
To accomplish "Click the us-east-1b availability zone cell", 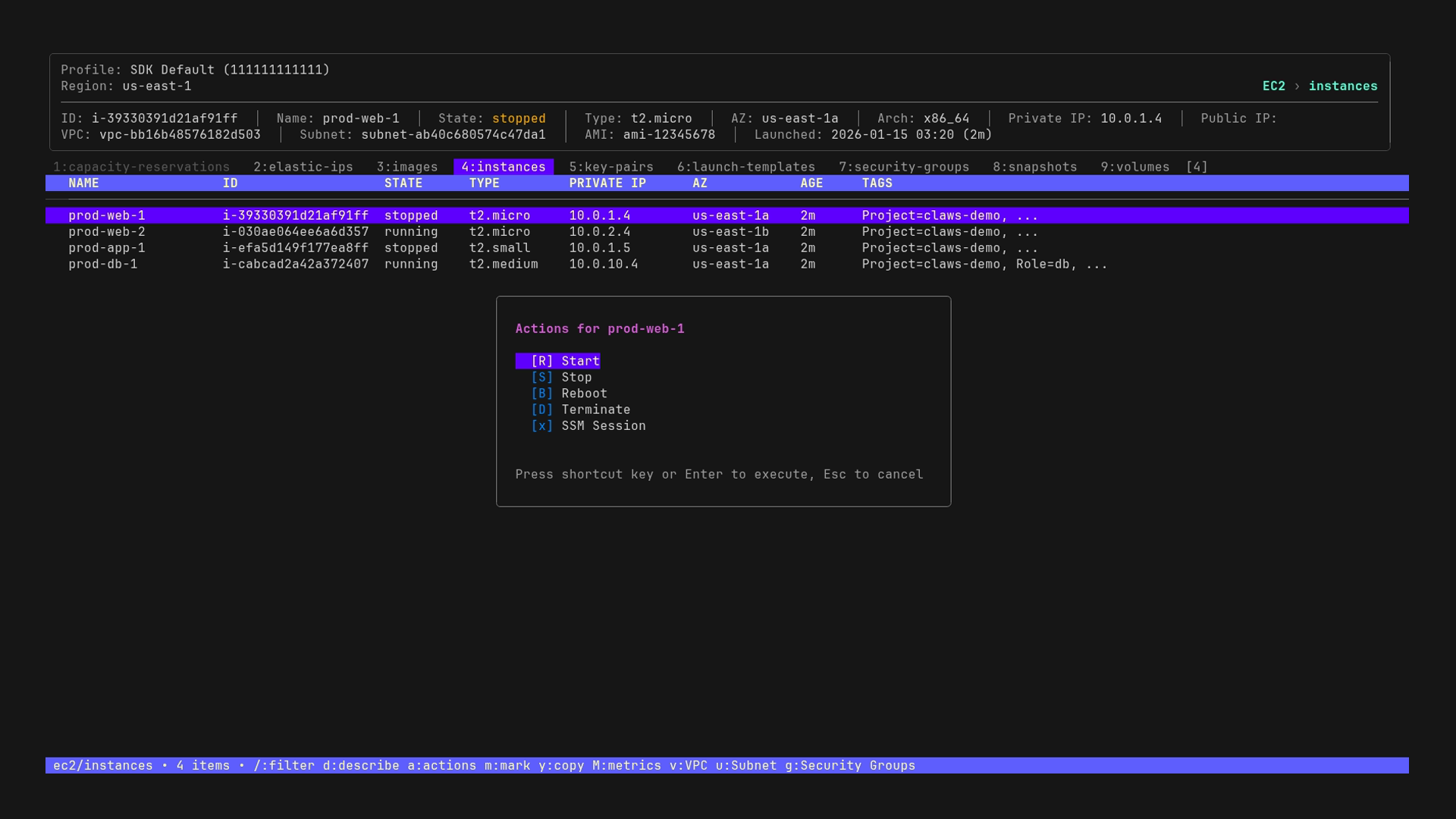I will [730, 232].
